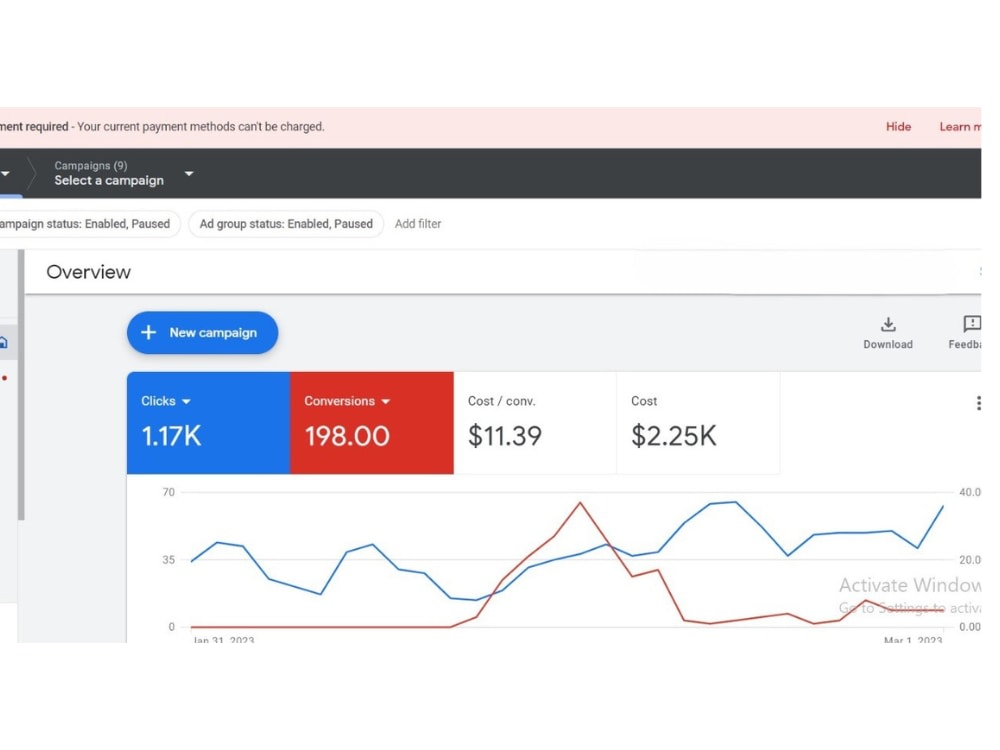
Task: Click the 198.00 conversions value
Action: tap(347, 436)
